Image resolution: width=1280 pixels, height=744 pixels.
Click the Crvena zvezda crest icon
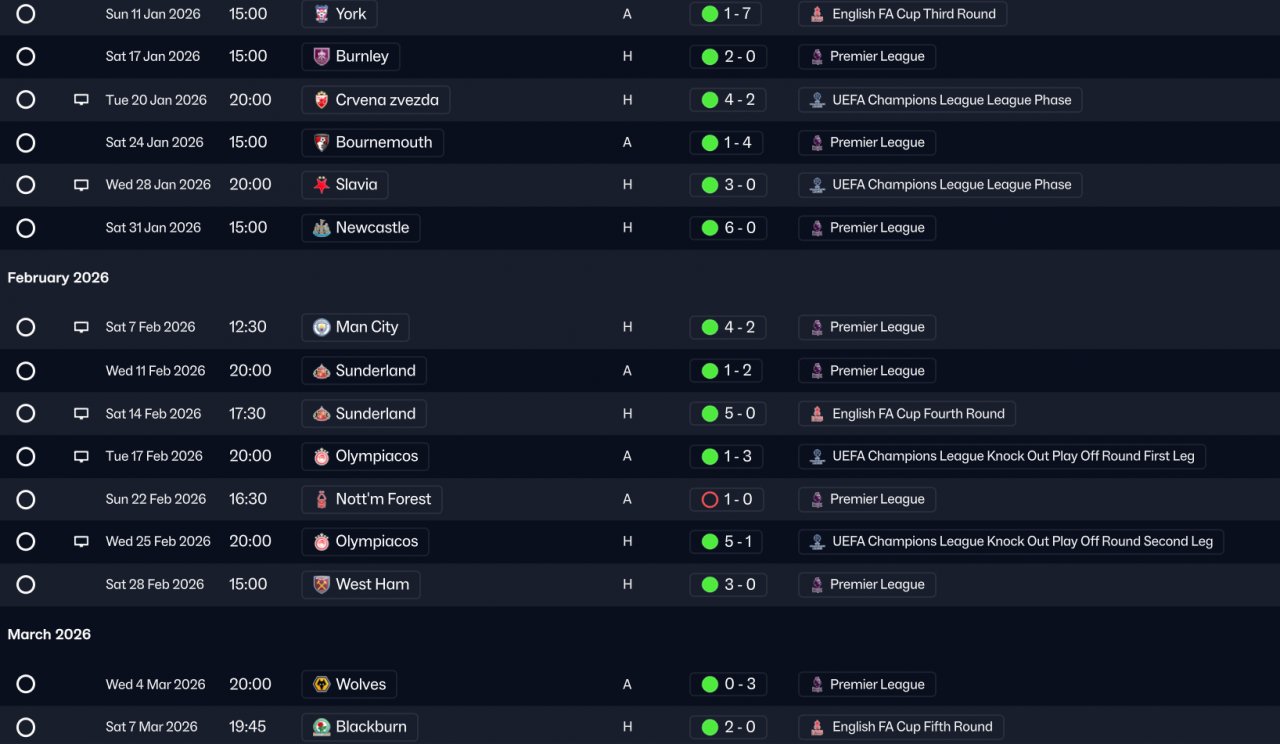point(321,100)
